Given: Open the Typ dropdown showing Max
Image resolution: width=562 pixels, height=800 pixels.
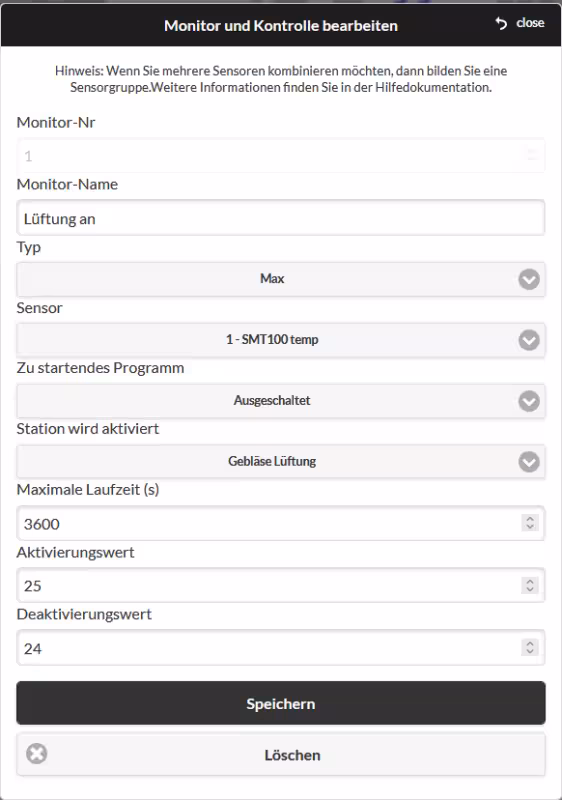Looking at the screenshot, I should tap(281, 279).
